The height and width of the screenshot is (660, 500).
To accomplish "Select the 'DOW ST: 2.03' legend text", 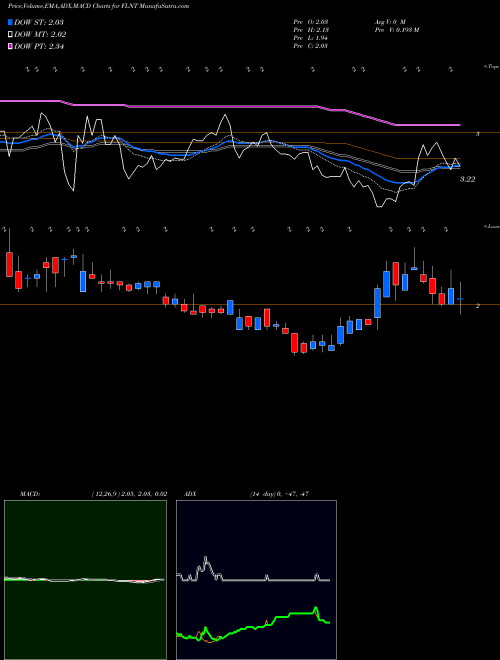I will (39, 23).
